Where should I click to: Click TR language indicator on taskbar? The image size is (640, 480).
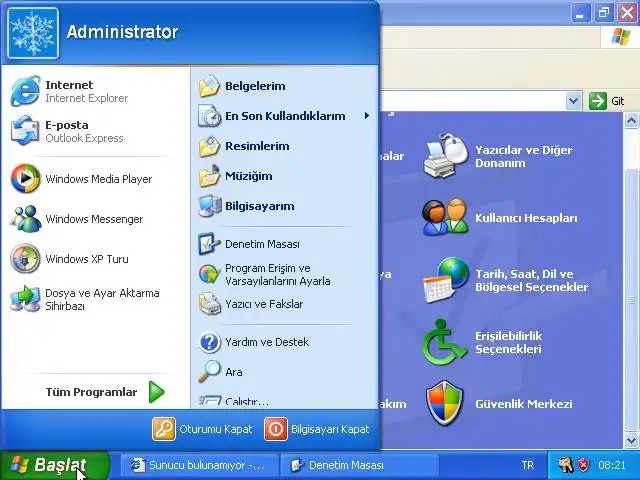pos(527,465)
